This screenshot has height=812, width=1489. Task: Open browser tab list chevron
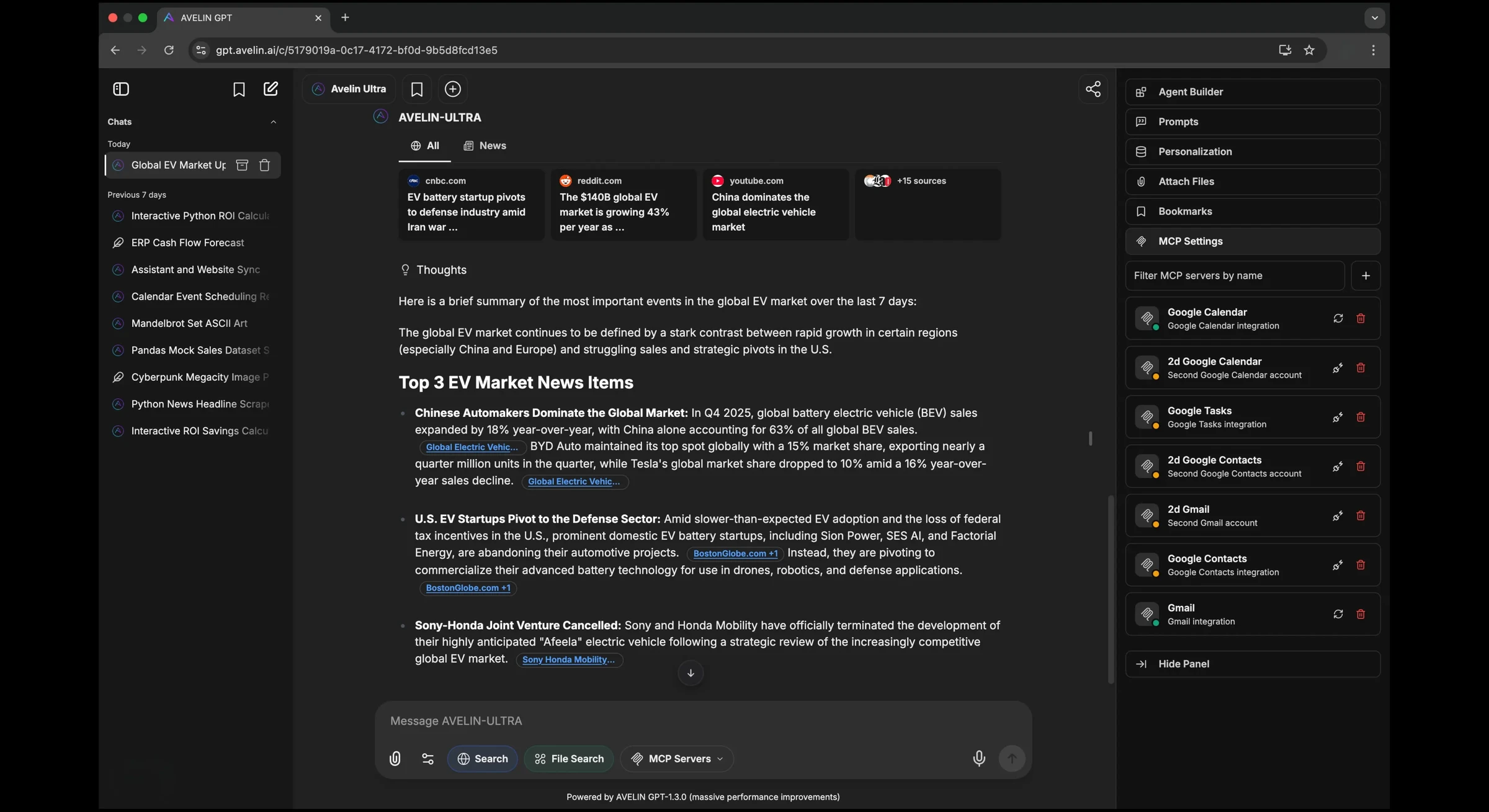1374,18
